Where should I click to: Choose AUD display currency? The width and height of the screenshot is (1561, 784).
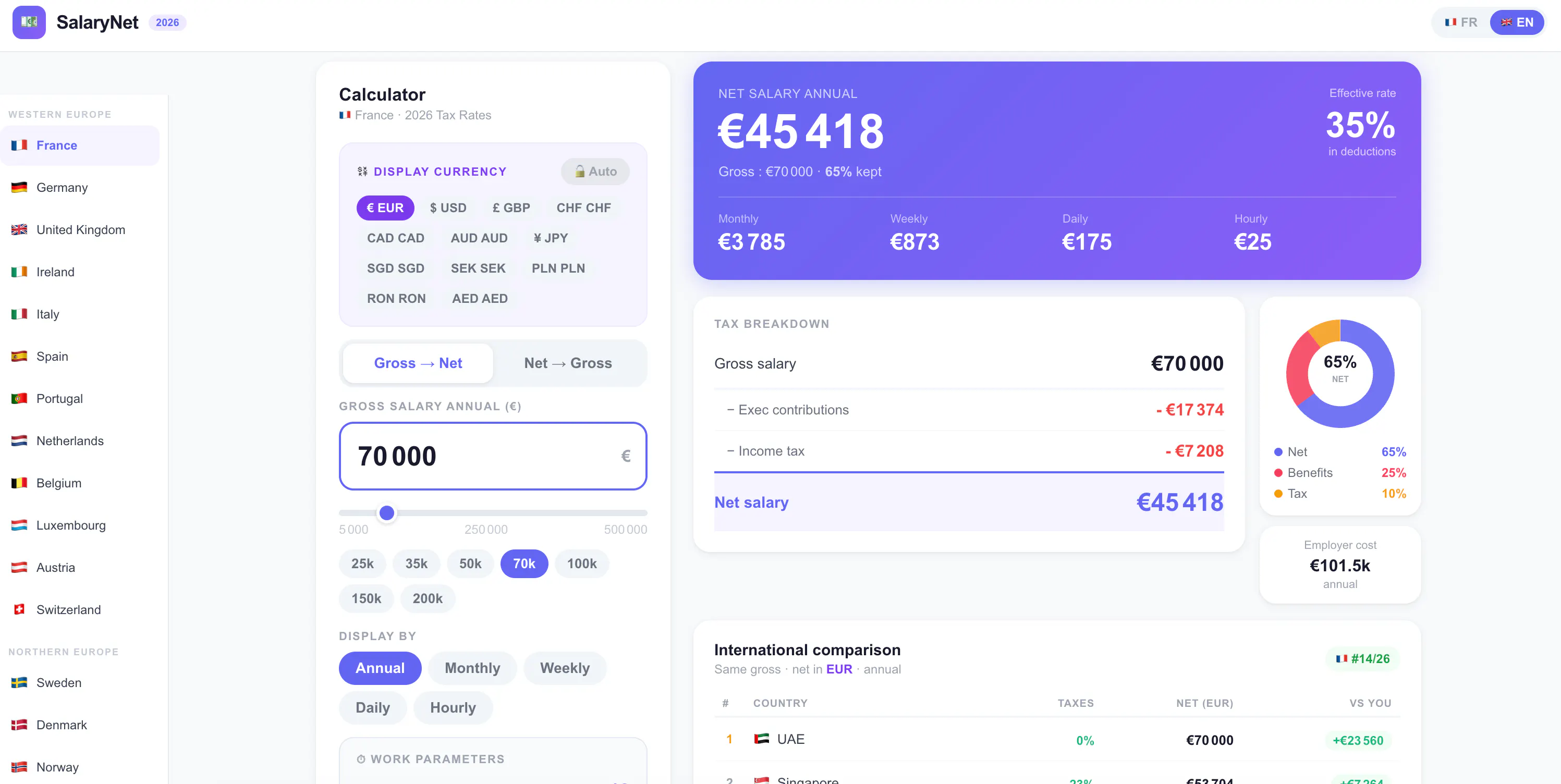pyautogui.click(x=479, y=238)
